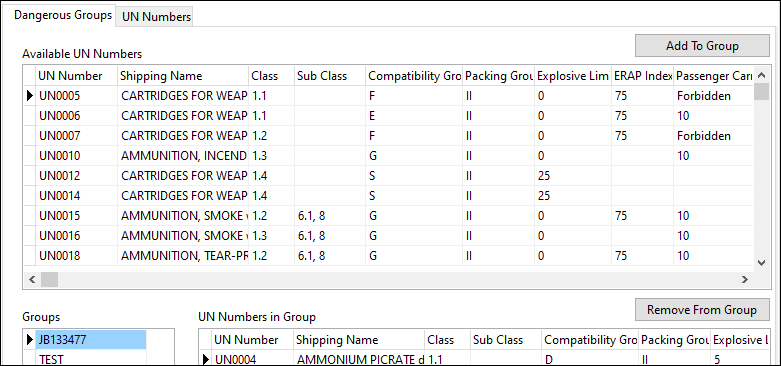Switch to the UN Numbers tab

pyautogui.click(x=156, y=17)
